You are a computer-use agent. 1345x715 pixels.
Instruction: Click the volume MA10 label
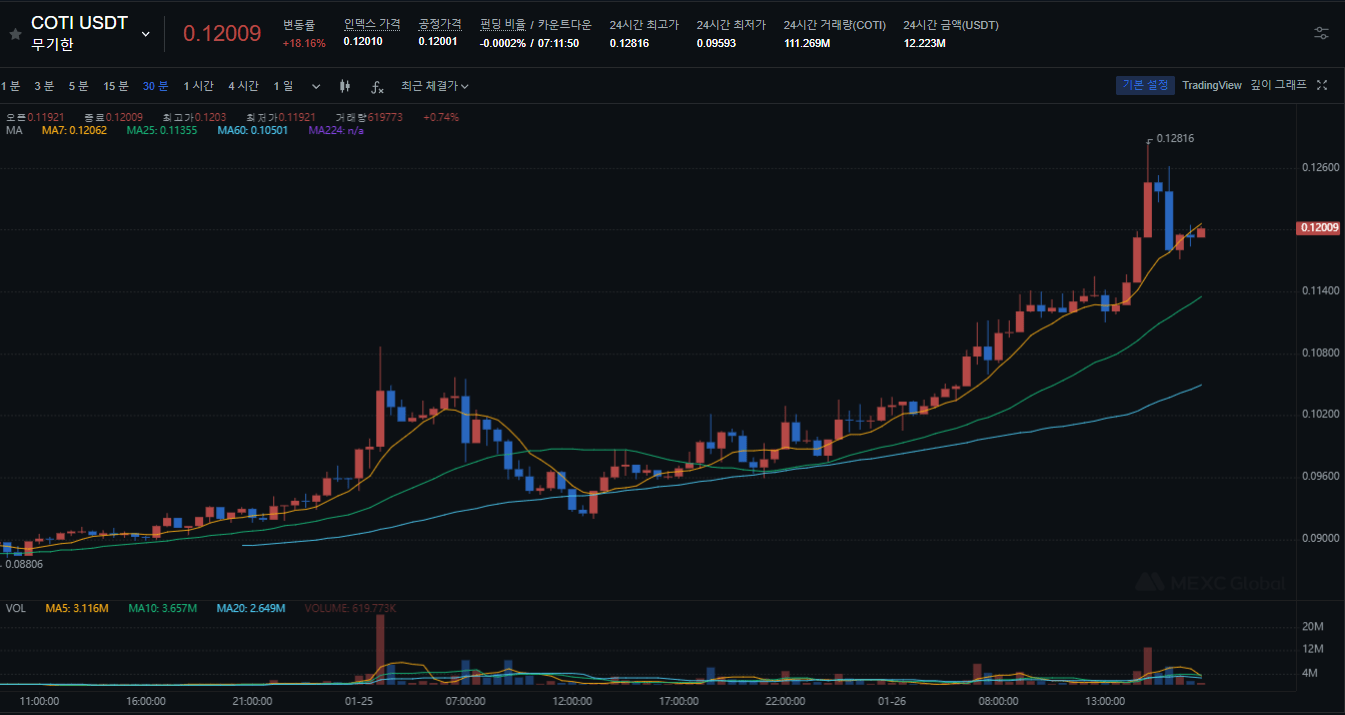(163, 608)
